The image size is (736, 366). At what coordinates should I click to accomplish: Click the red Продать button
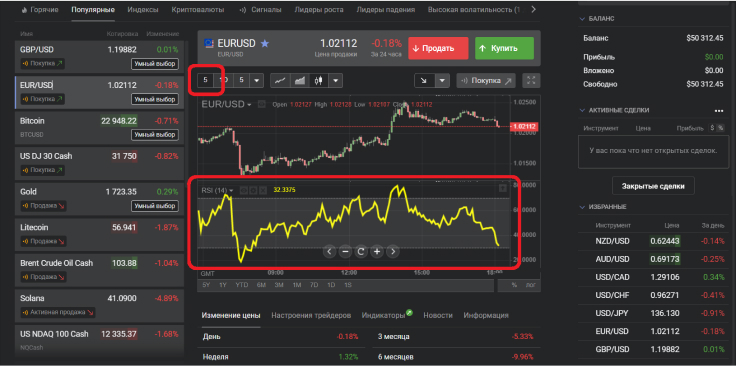pyautogui.click(x=438, y=48)
